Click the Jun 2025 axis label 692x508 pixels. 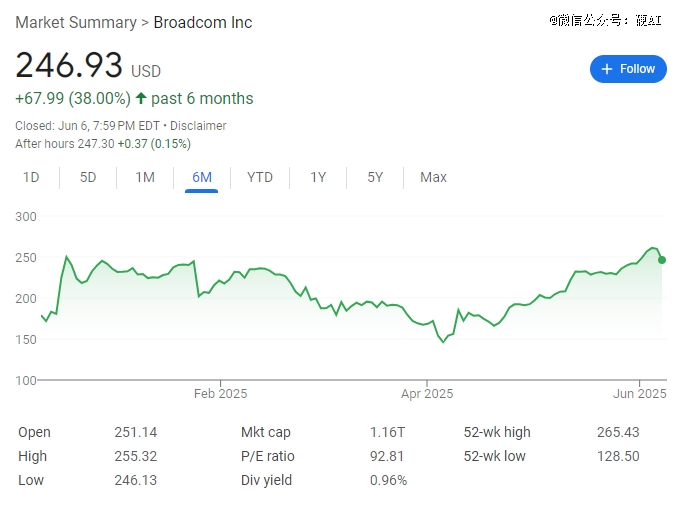(x=639, y=394)
